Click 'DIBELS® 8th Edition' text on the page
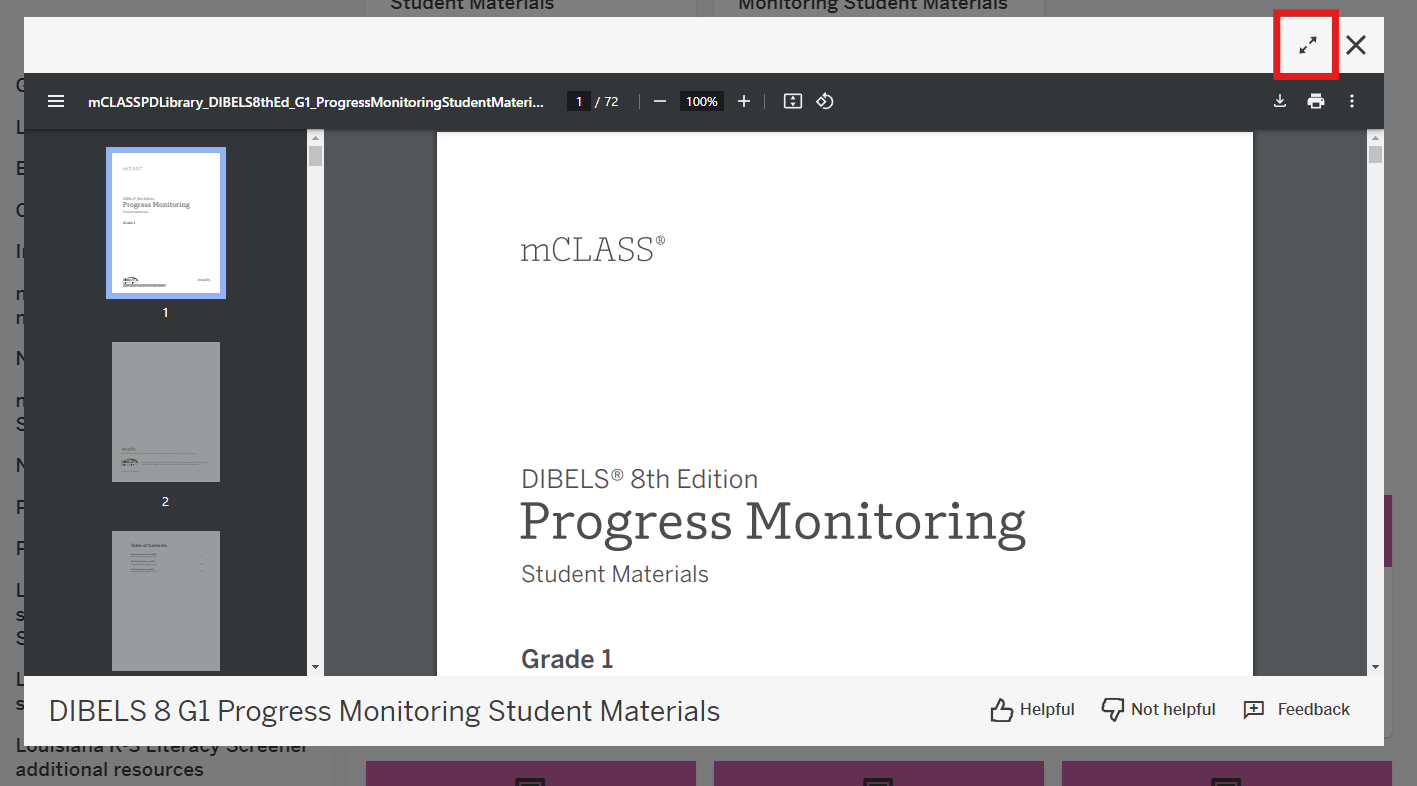This screenshot has width=1417, height=786. (x=640, y=478)
